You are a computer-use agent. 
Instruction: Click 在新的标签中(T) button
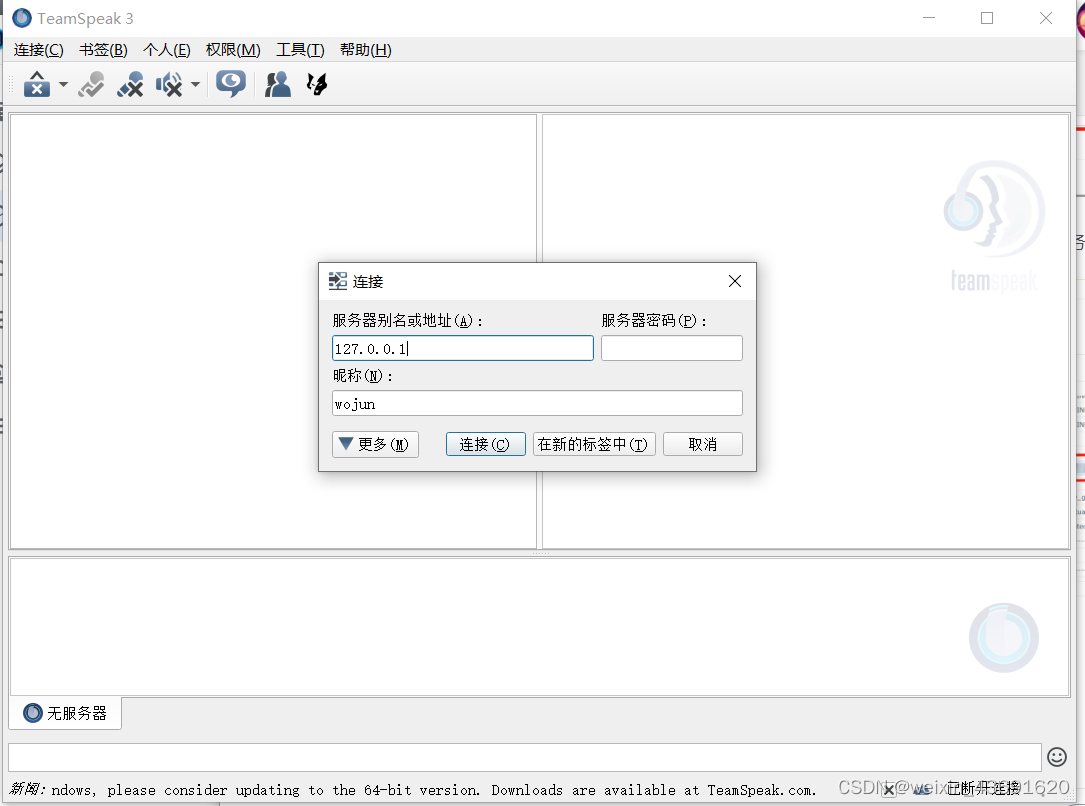click(x=594, y=444)
